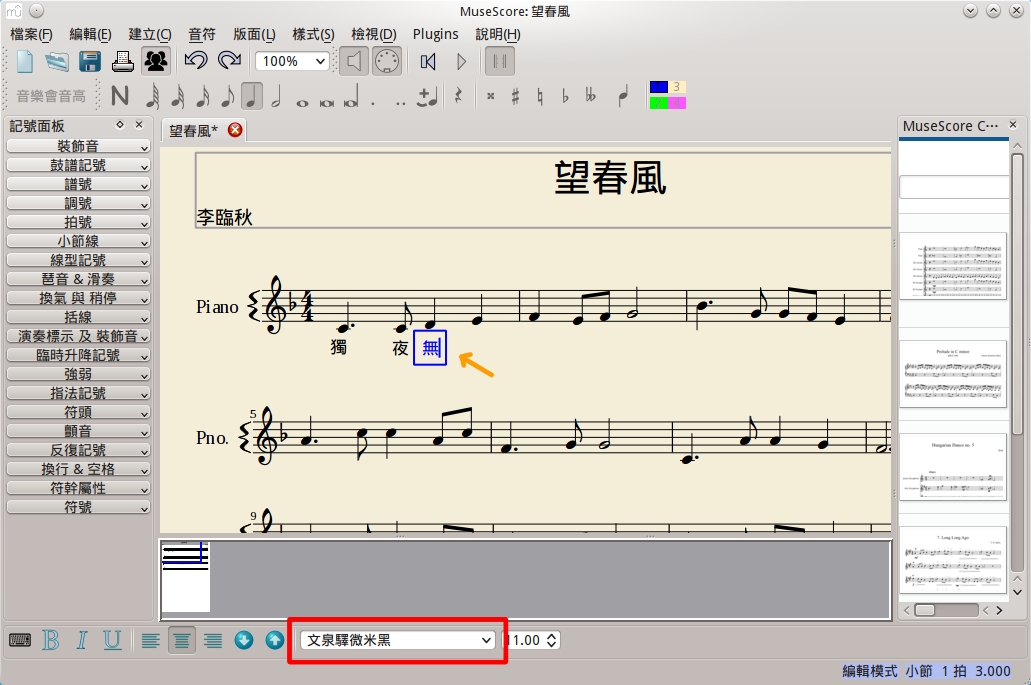Apply the natural accidental
This screenshot has height=685, width=1031.
540,97
